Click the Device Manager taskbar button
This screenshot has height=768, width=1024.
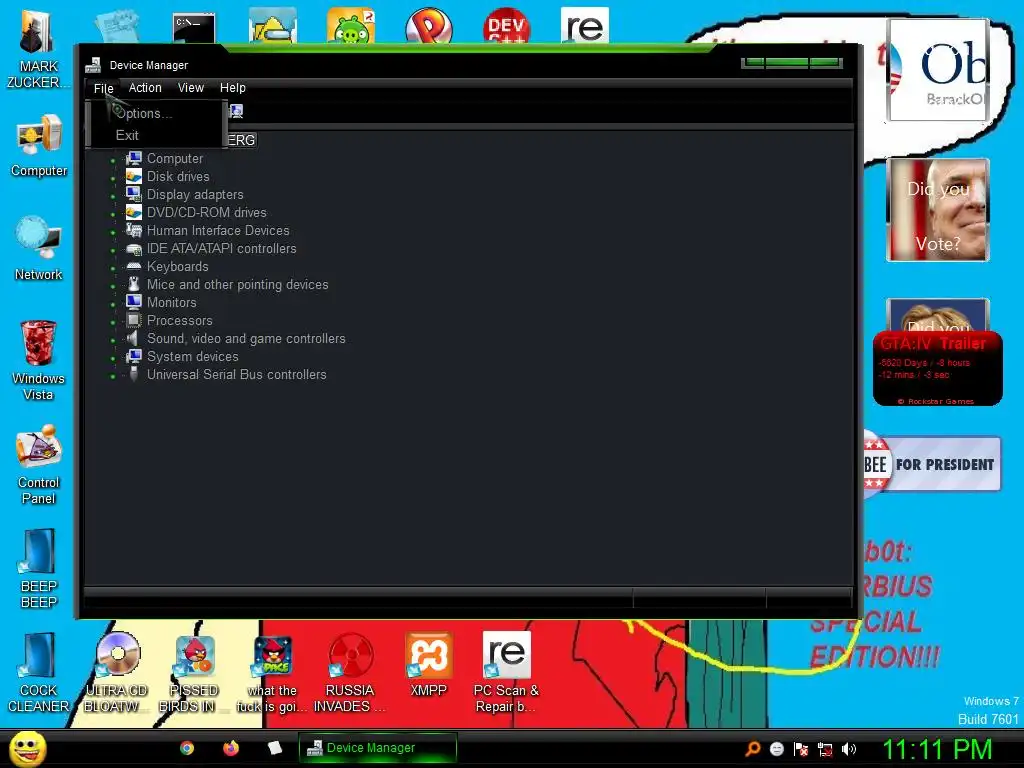click(x=377, y=748)
